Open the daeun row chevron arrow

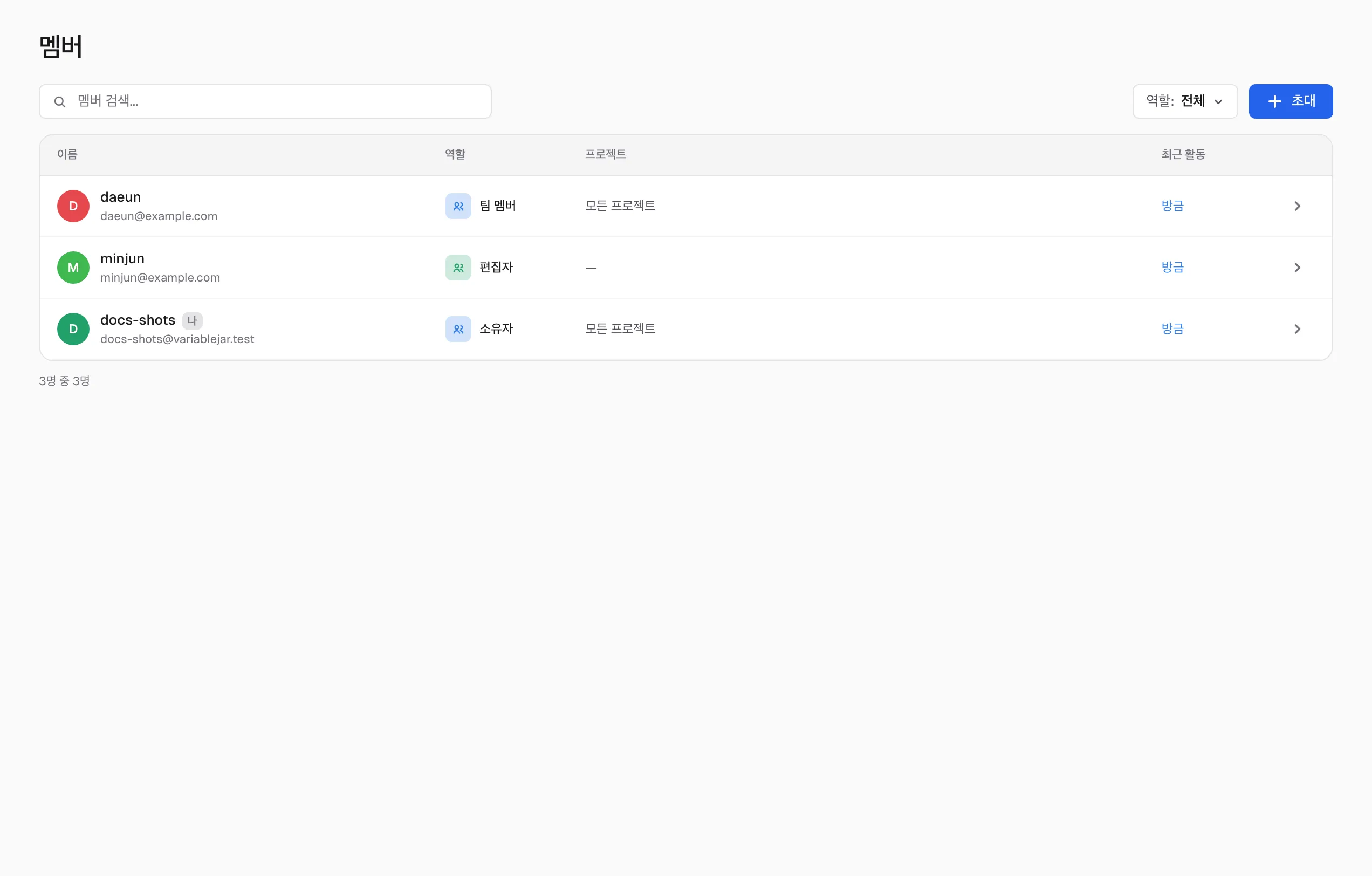point(1298,206)
